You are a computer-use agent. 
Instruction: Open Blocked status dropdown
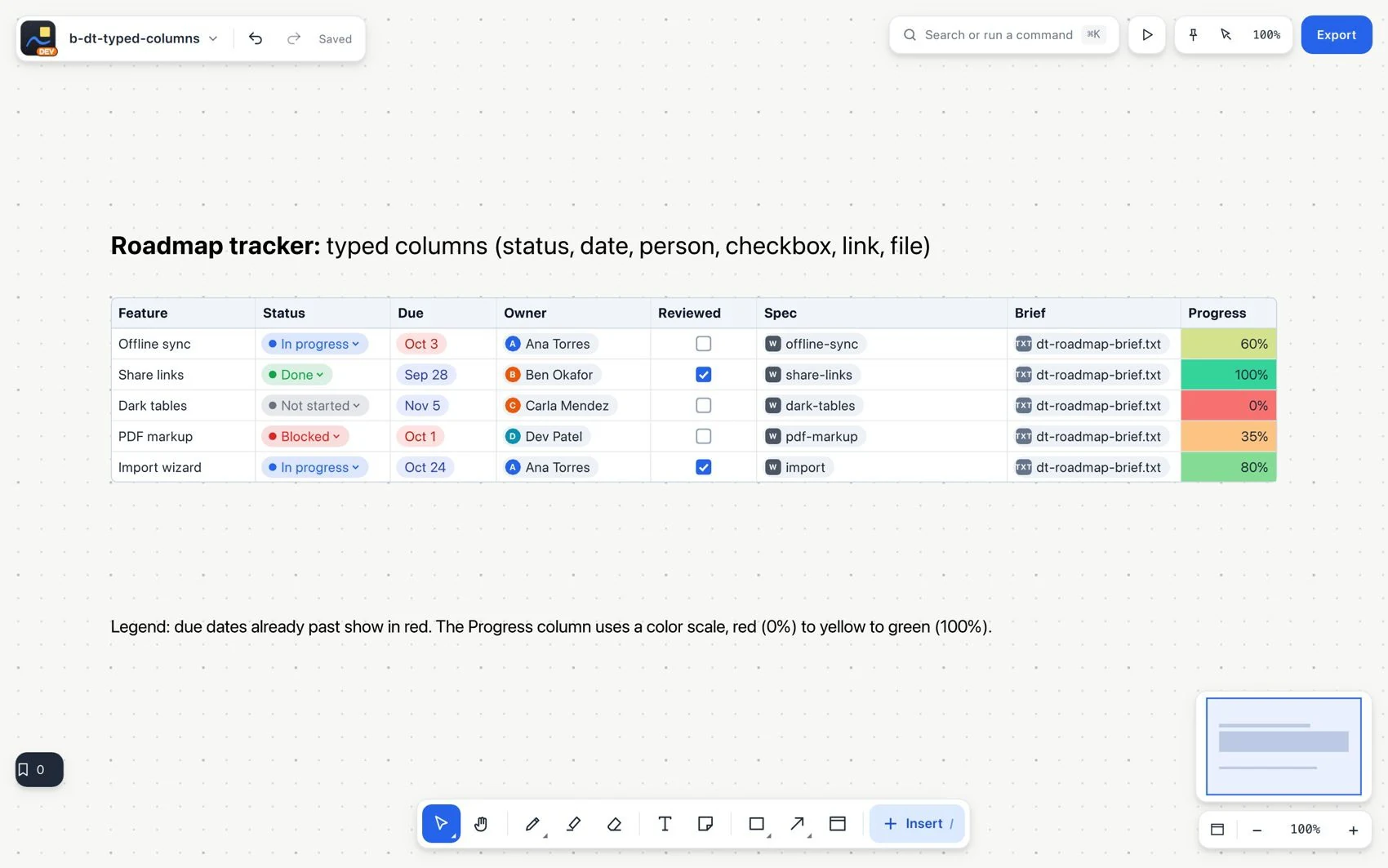pyautogui.click(x=305, y=436)
